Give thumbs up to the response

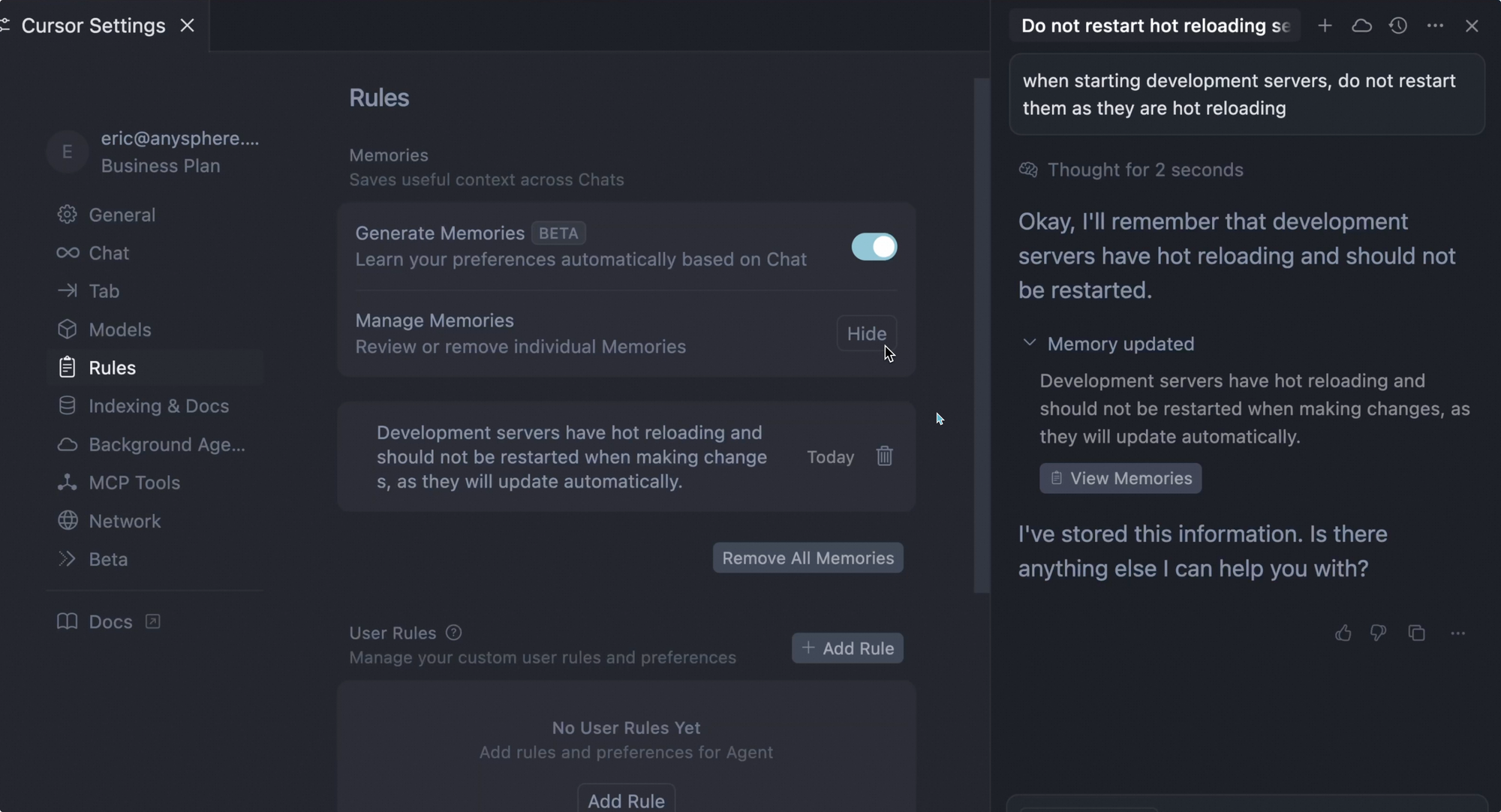pyautogui.click(x=1343, y=633)
